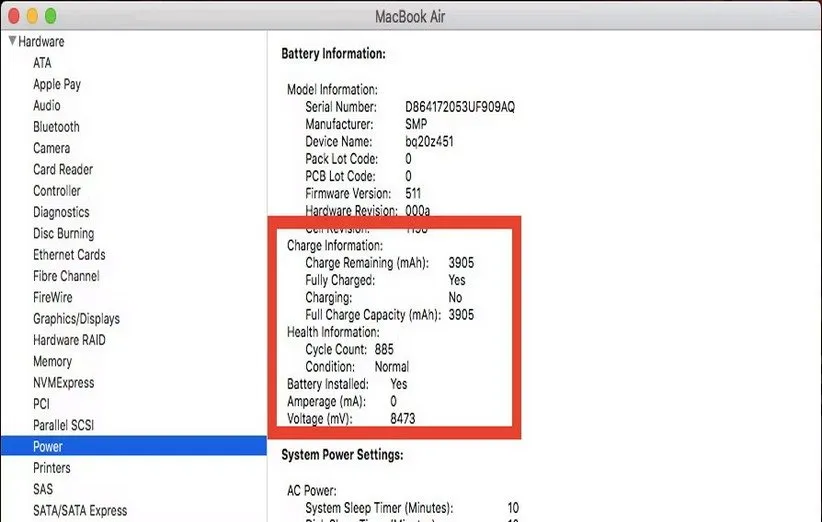
Task: Open Card Reader information
Action: (x=63, y=170)
